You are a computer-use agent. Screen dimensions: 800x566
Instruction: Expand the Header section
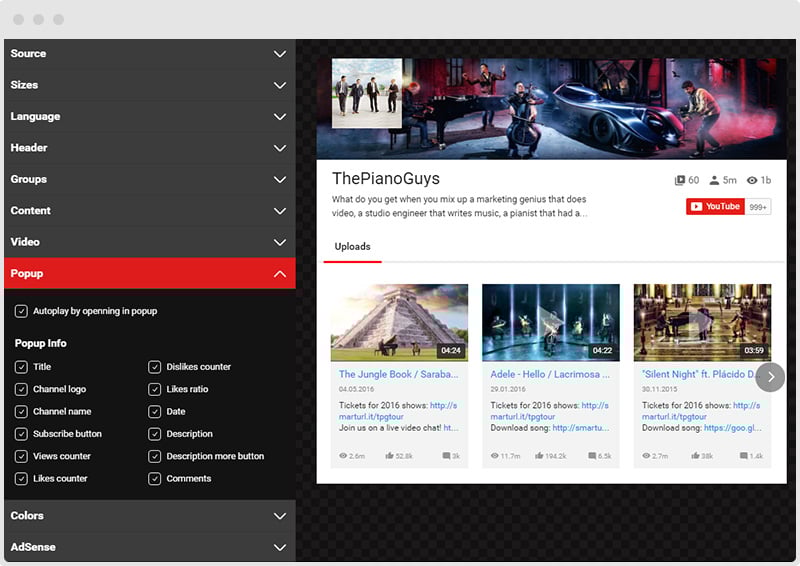pyautogui.click(x=149, y=148)
